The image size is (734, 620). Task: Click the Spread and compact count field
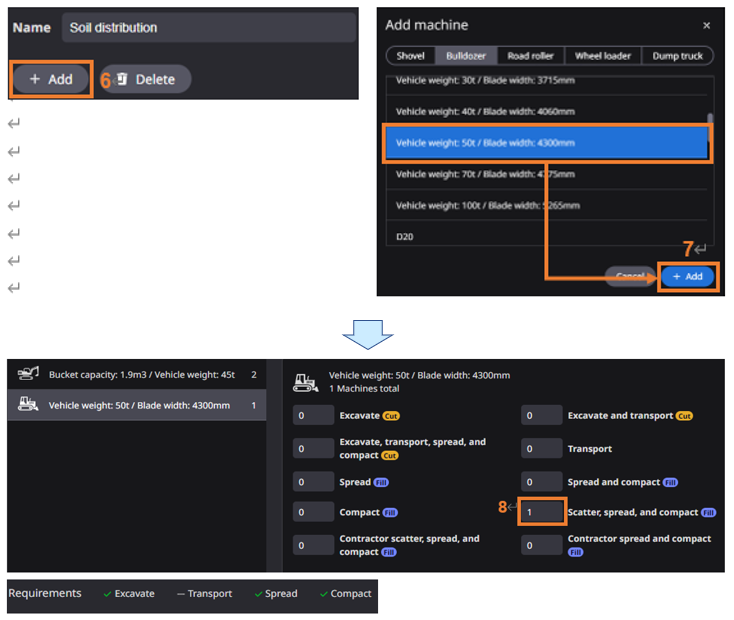(x=541, y=482)
